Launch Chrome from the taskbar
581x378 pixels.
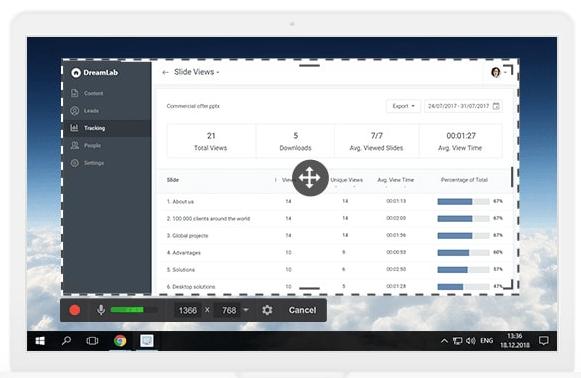click(x=120, y=341)
